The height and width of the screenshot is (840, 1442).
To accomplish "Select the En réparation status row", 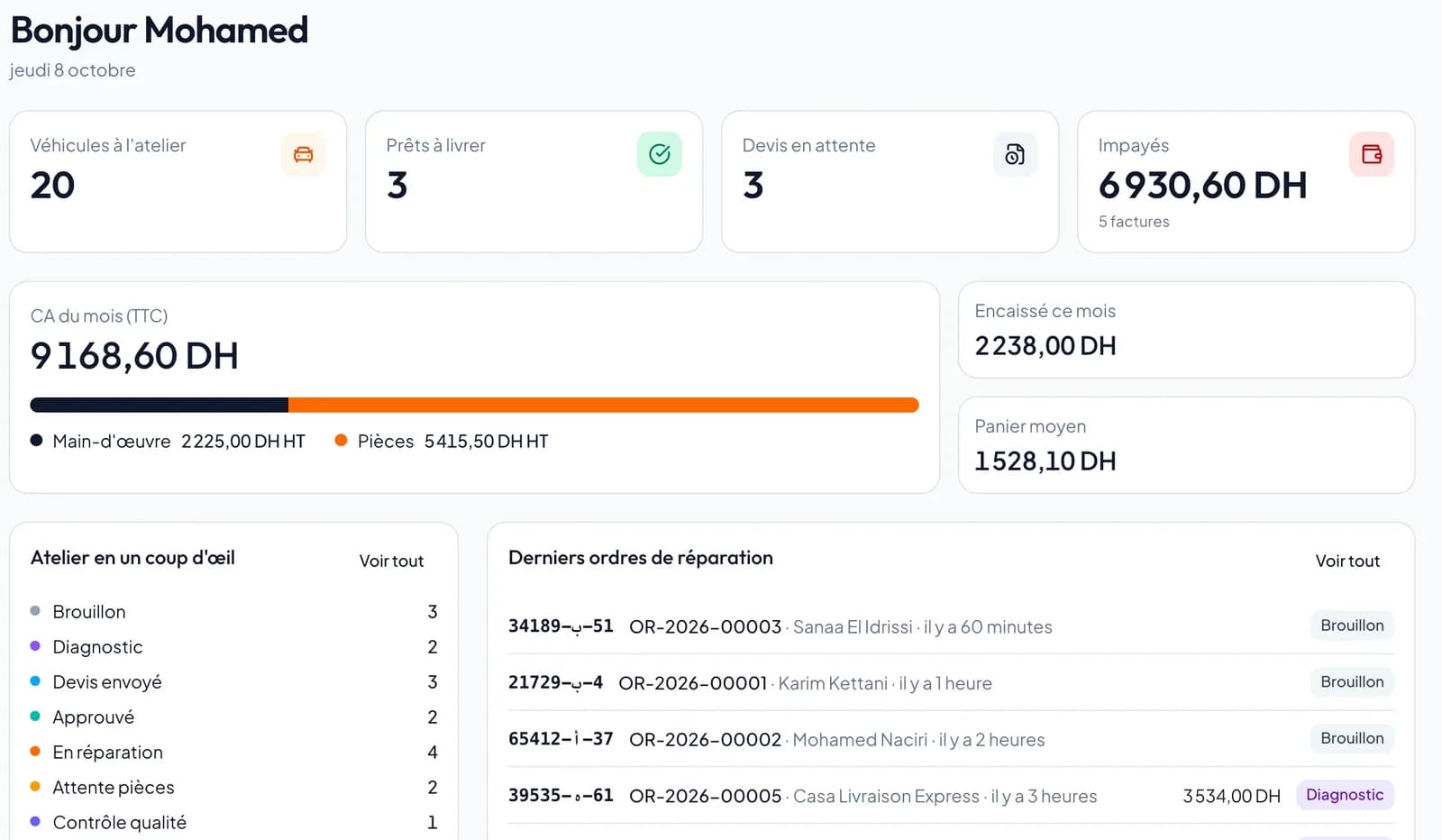I will pyautogui.click(x=233, y=753).
